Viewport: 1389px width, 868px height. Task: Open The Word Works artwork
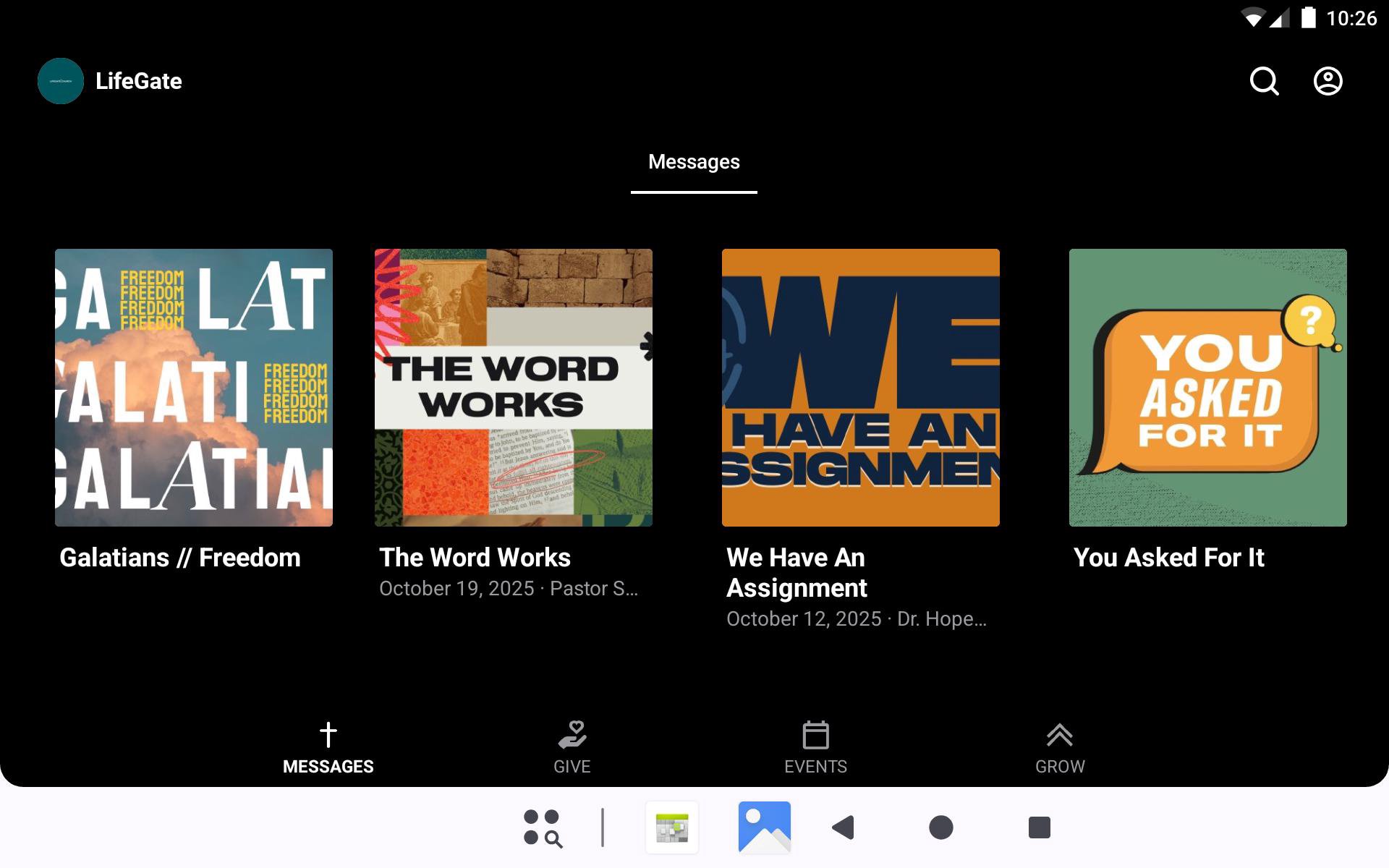point(514,388)
